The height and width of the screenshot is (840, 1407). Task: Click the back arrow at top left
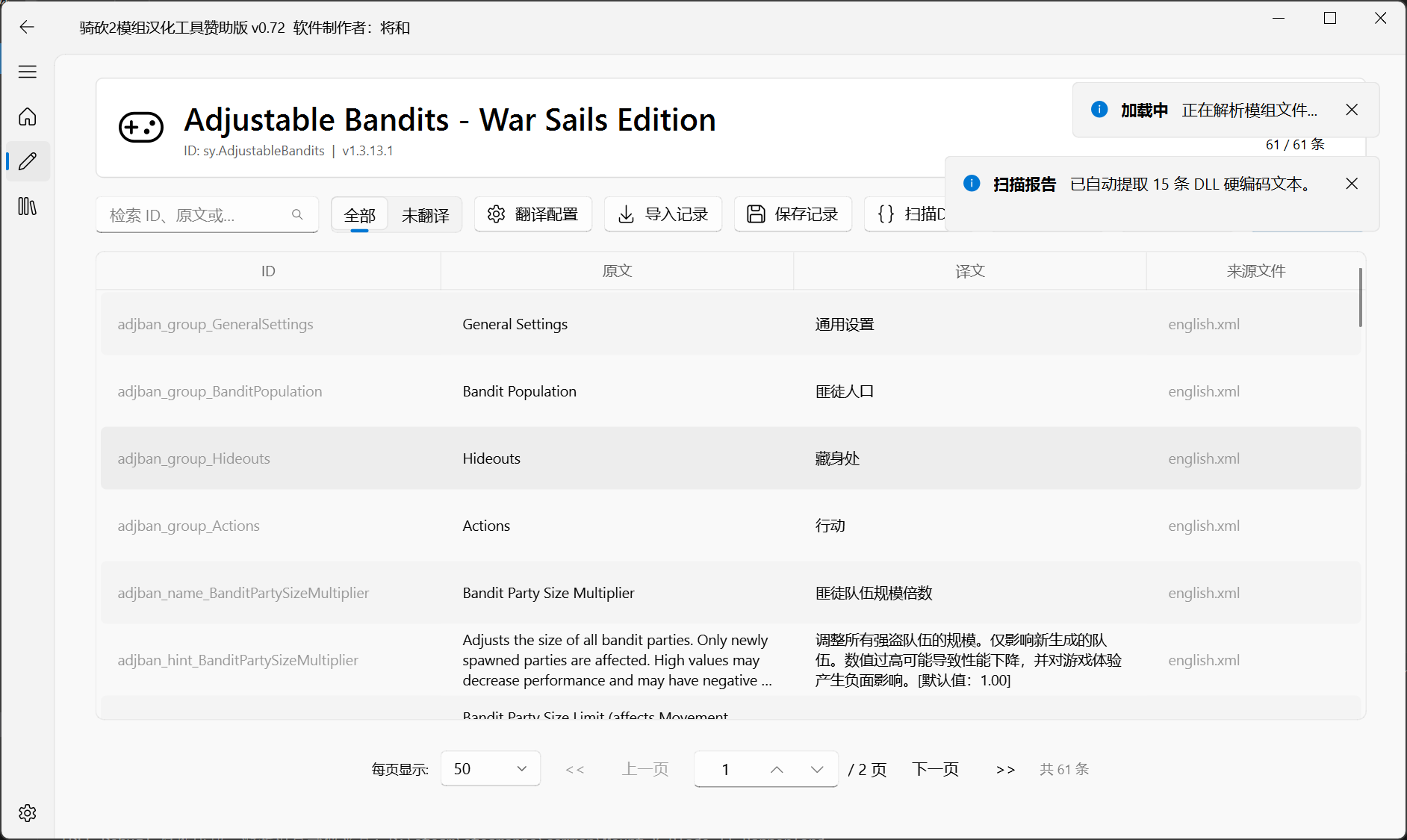click(27, 27)
